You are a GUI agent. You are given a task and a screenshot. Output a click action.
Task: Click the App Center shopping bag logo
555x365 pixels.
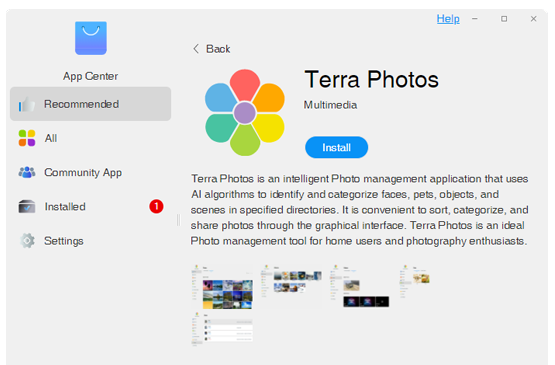[x=91, y=38]
